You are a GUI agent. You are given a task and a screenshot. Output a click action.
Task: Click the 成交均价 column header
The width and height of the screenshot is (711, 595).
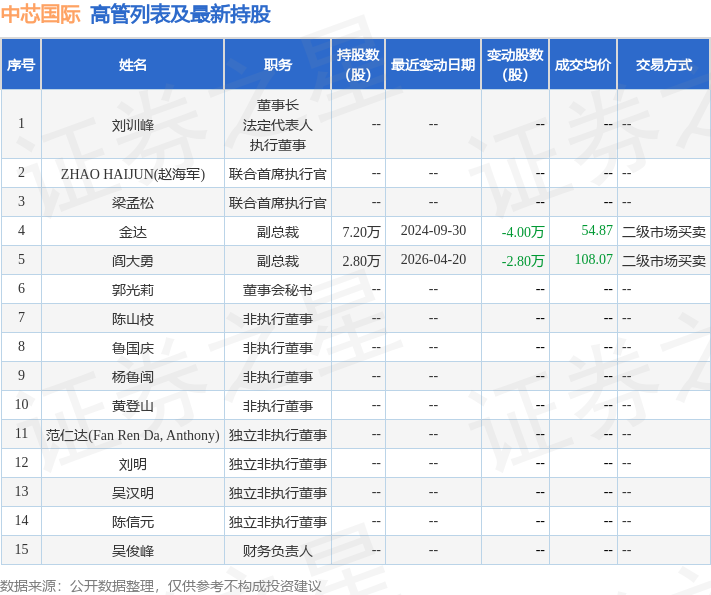582,65
